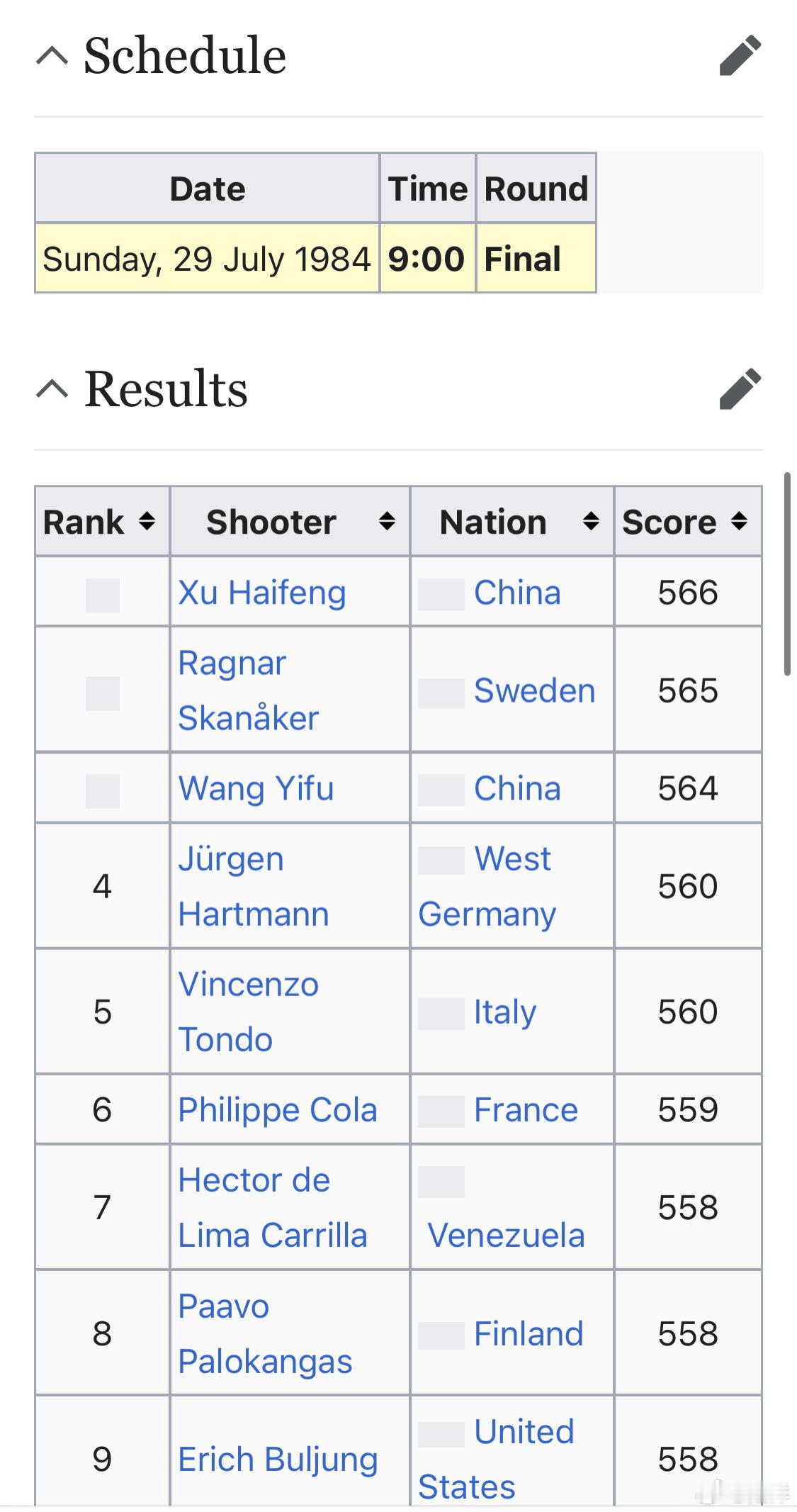The width and height of the screenshot is (797, 1512).
Task: Click the gold medal icon in first row
Action: 103,595
